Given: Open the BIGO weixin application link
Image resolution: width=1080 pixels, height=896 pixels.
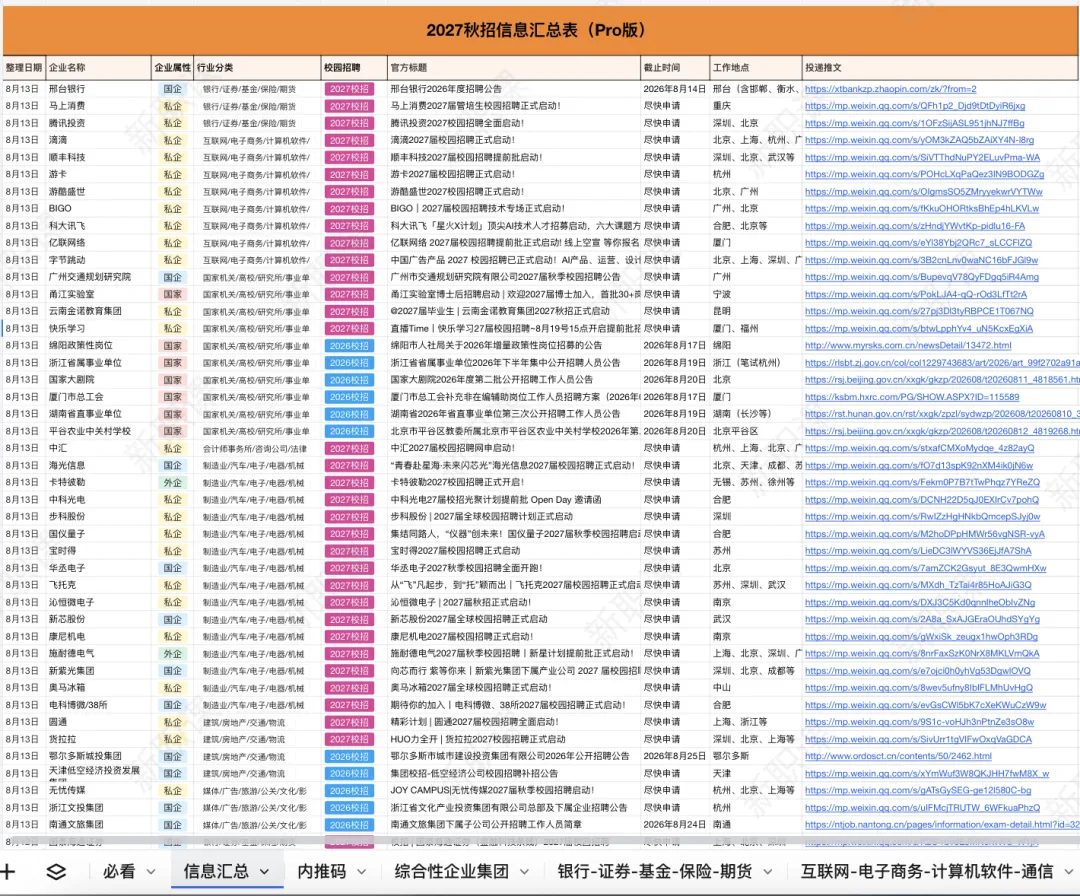Looking at the screenshot, I should [922, 209].
